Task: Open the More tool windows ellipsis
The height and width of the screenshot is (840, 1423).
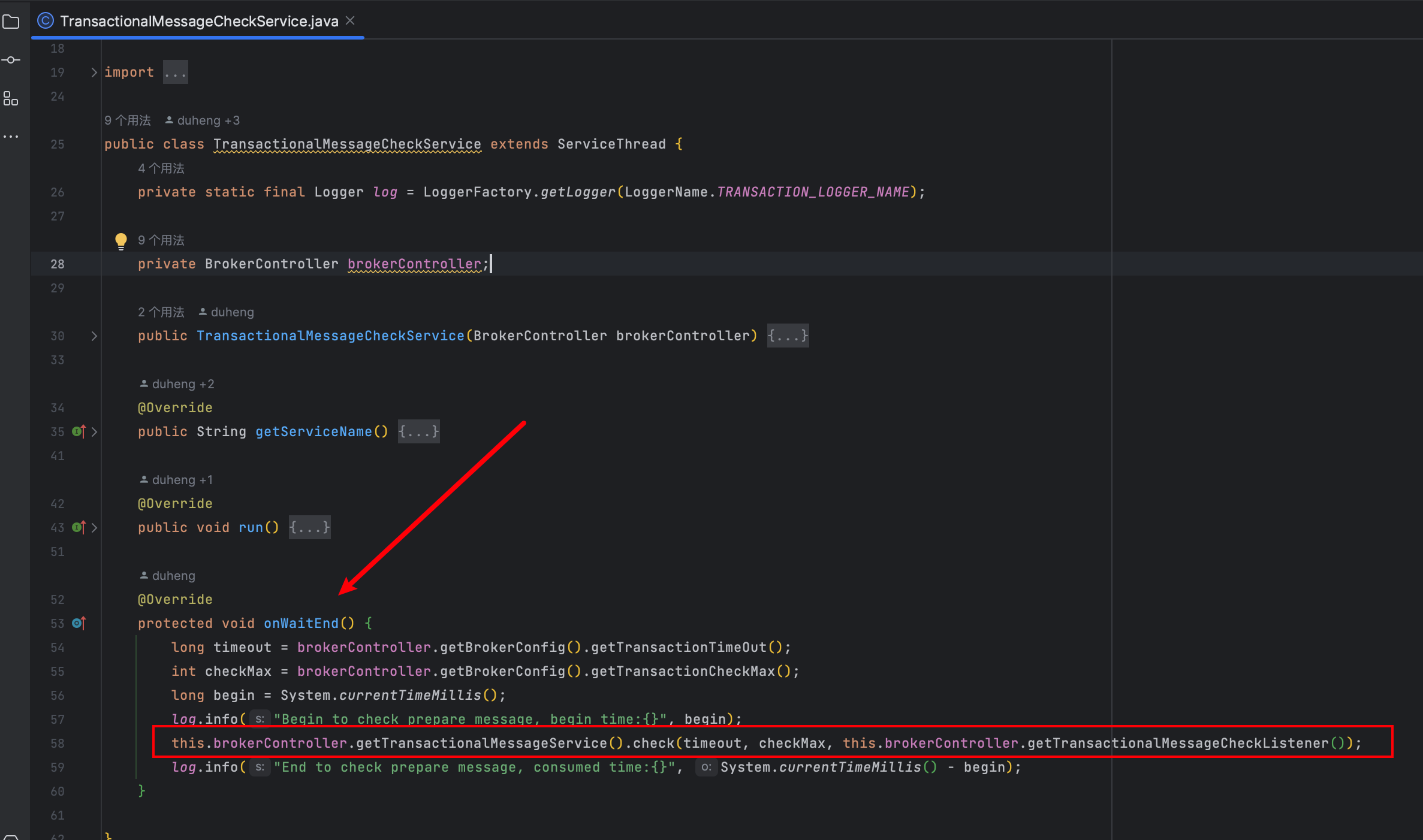Action: point(11,137)
